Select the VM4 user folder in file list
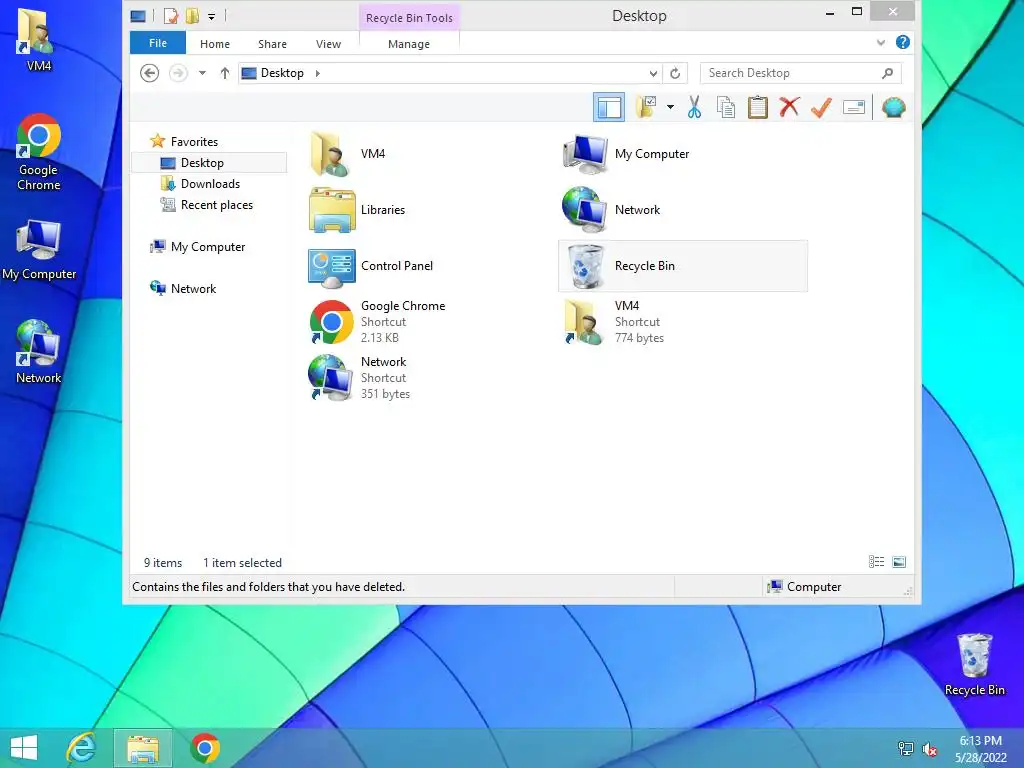1024x768 pixels. (x=348, y=154)
